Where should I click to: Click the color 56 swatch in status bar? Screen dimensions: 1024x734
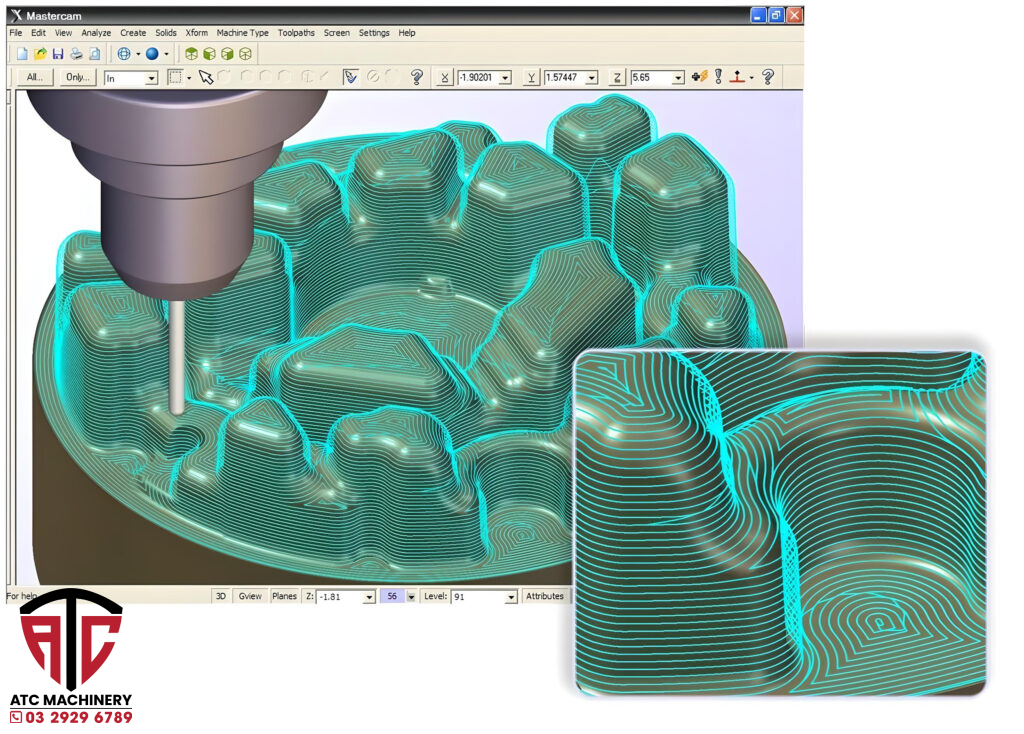point(392,596)
